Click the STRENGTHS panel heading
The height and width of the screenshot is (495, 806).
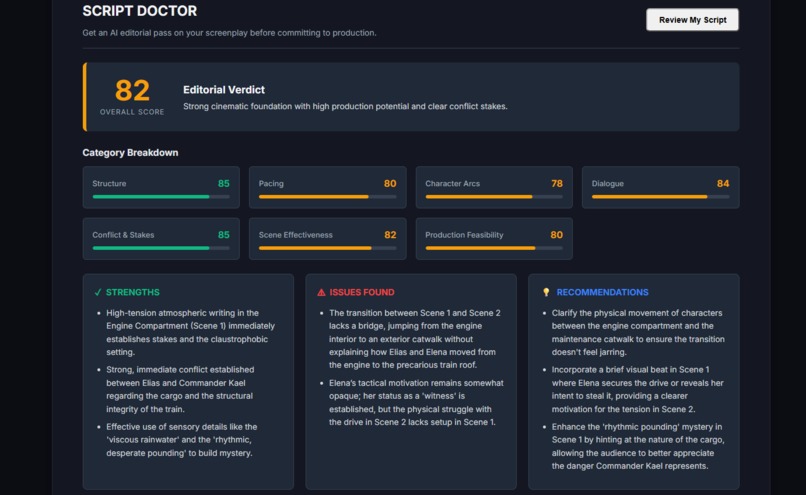tap(133, 292)
